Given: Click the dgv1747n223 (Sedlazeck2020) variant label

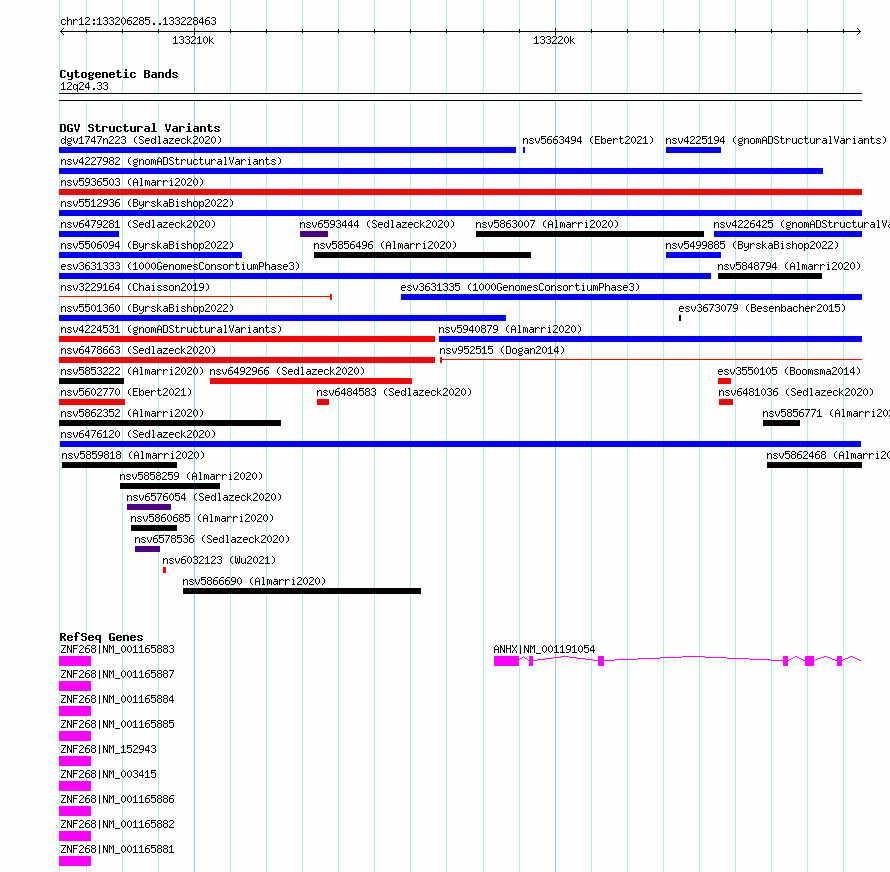Looking at the screenshot, I should (x=141, y=140).
